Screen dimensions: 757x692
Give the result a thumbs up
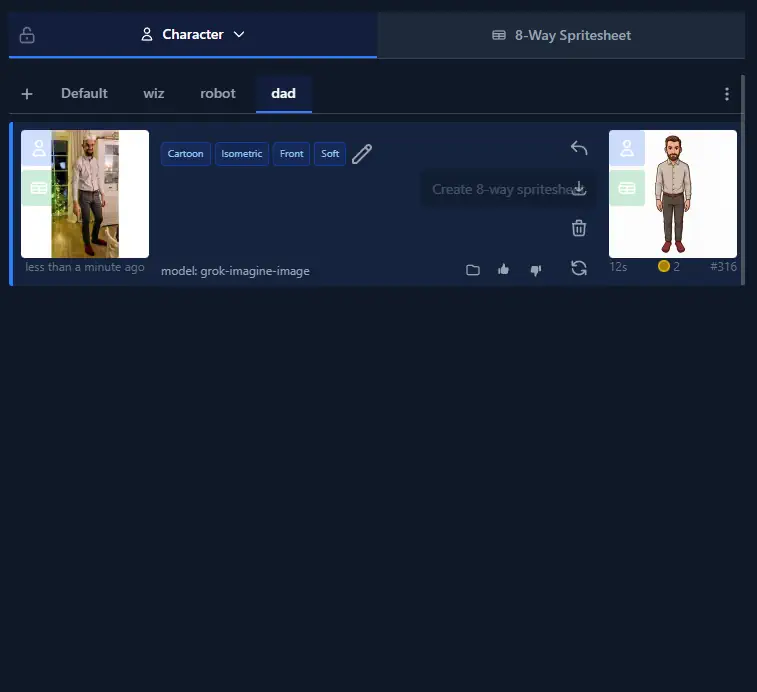tap(504, 270)
